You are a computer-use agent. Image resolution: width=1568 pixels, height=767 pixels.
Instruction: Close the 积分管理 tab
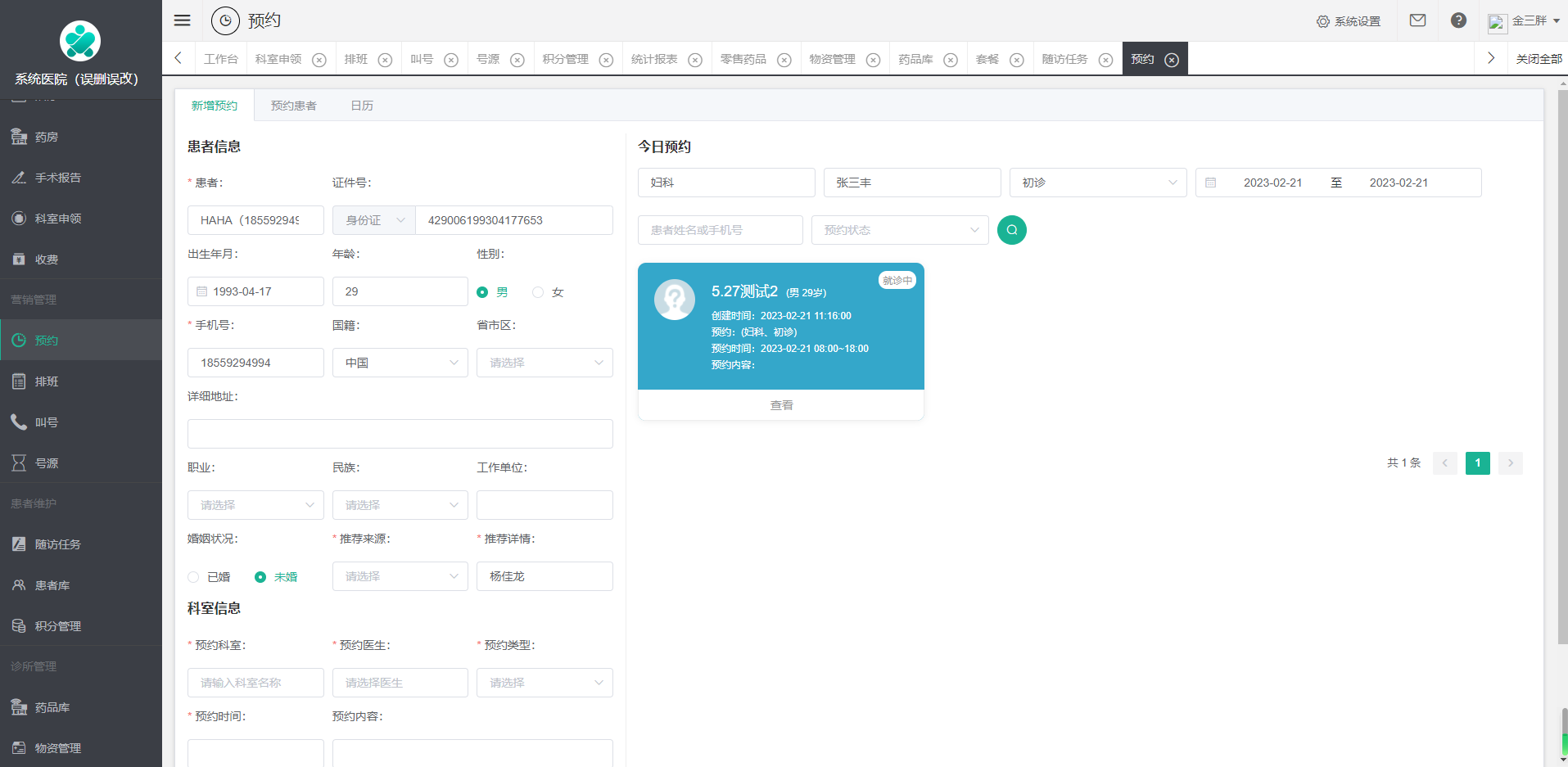(x=606, y=60)
